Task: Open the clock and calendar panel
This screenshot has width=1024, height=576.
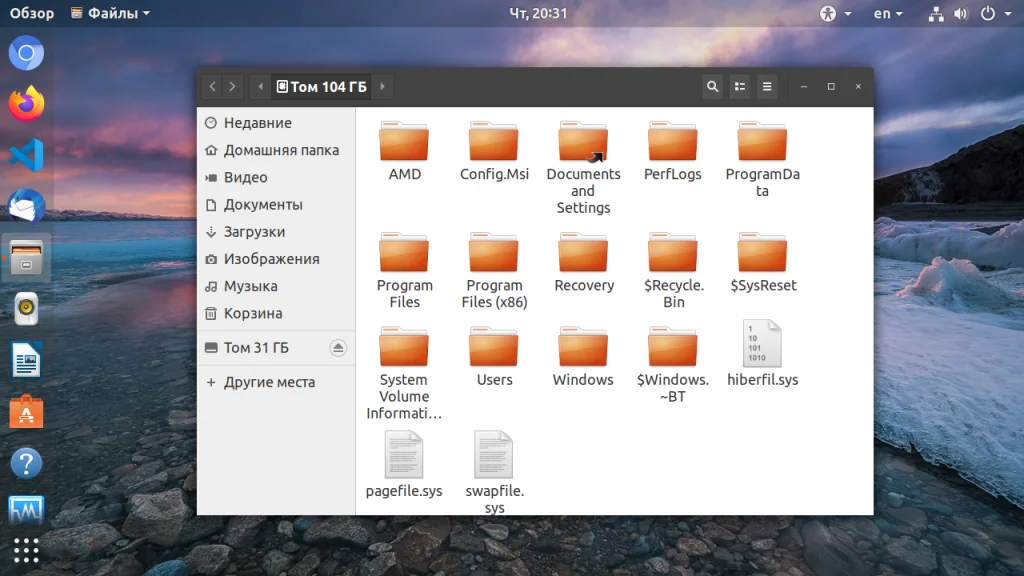Action: [538, 14]
